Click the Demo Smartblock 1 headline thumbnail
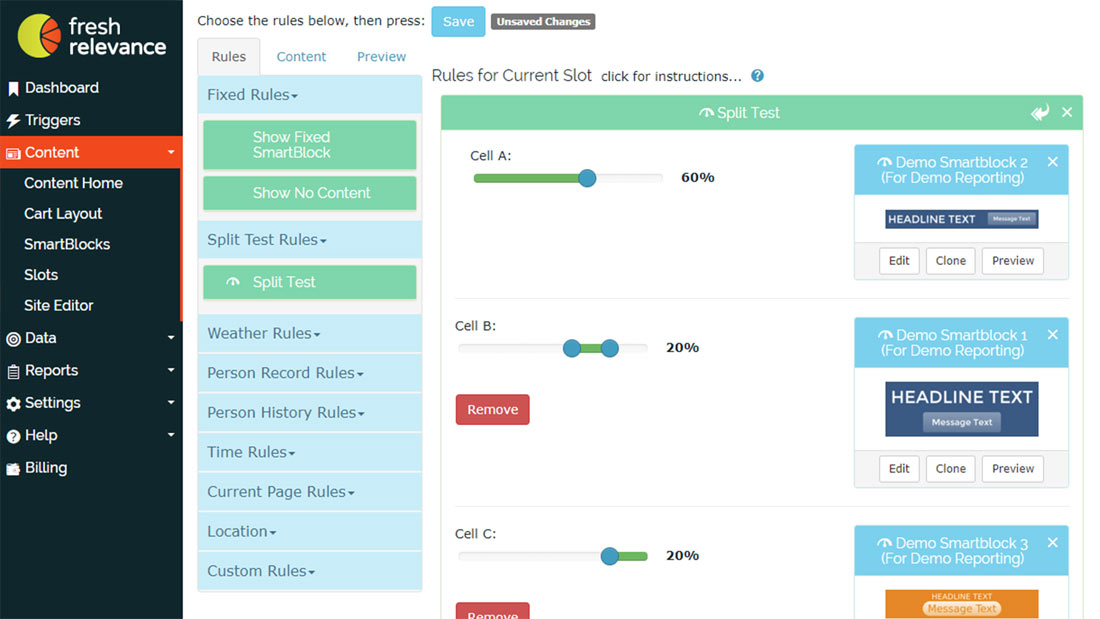This screenshot has width=1100, height=619. [x=961, y=408]
